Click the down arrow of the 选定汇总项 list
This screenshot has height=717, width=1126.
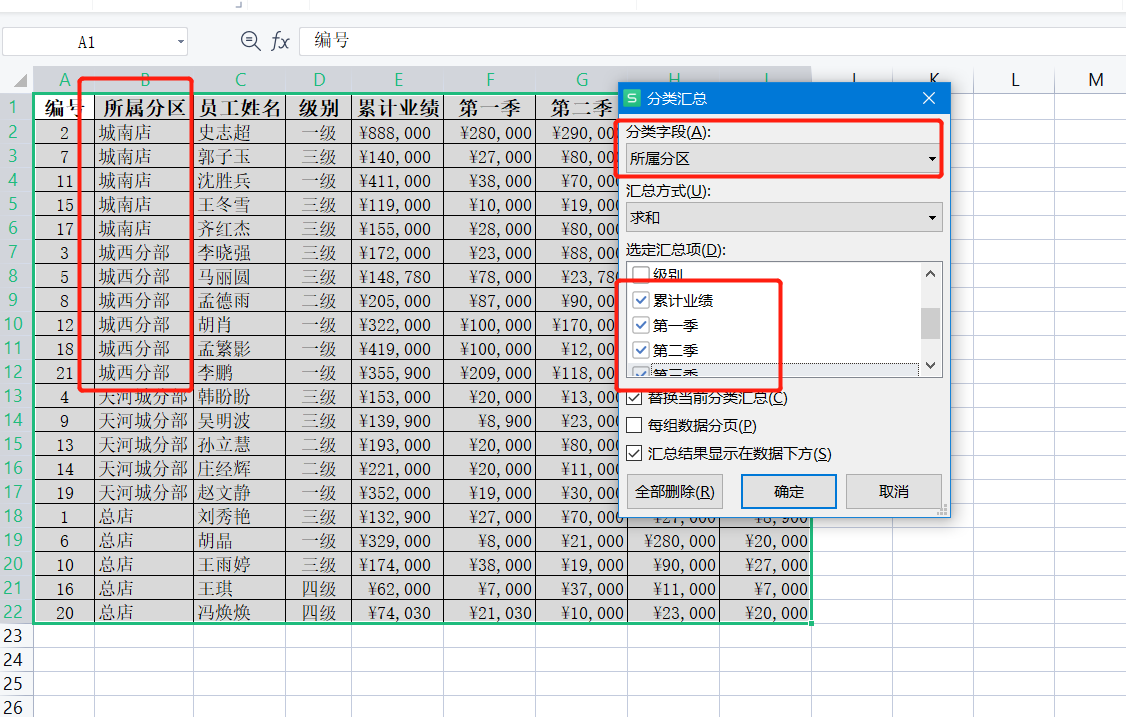tap(931, 366)
